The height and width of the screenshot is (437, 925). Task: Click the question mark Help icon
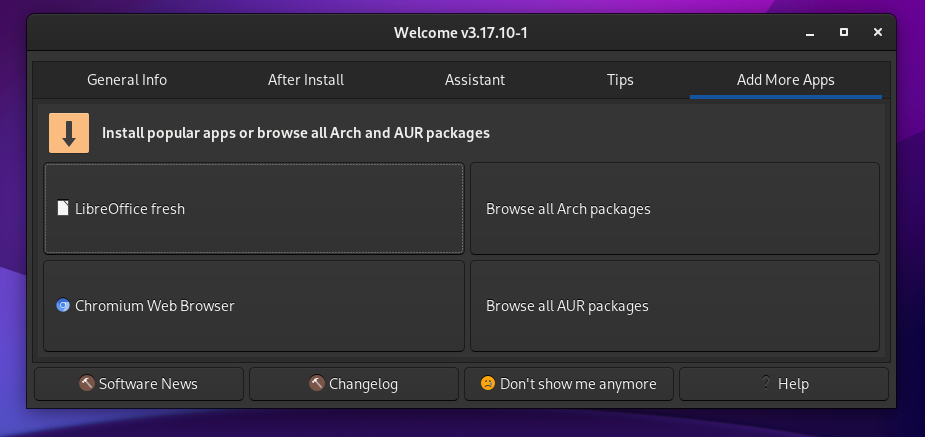tap(766, 384)
